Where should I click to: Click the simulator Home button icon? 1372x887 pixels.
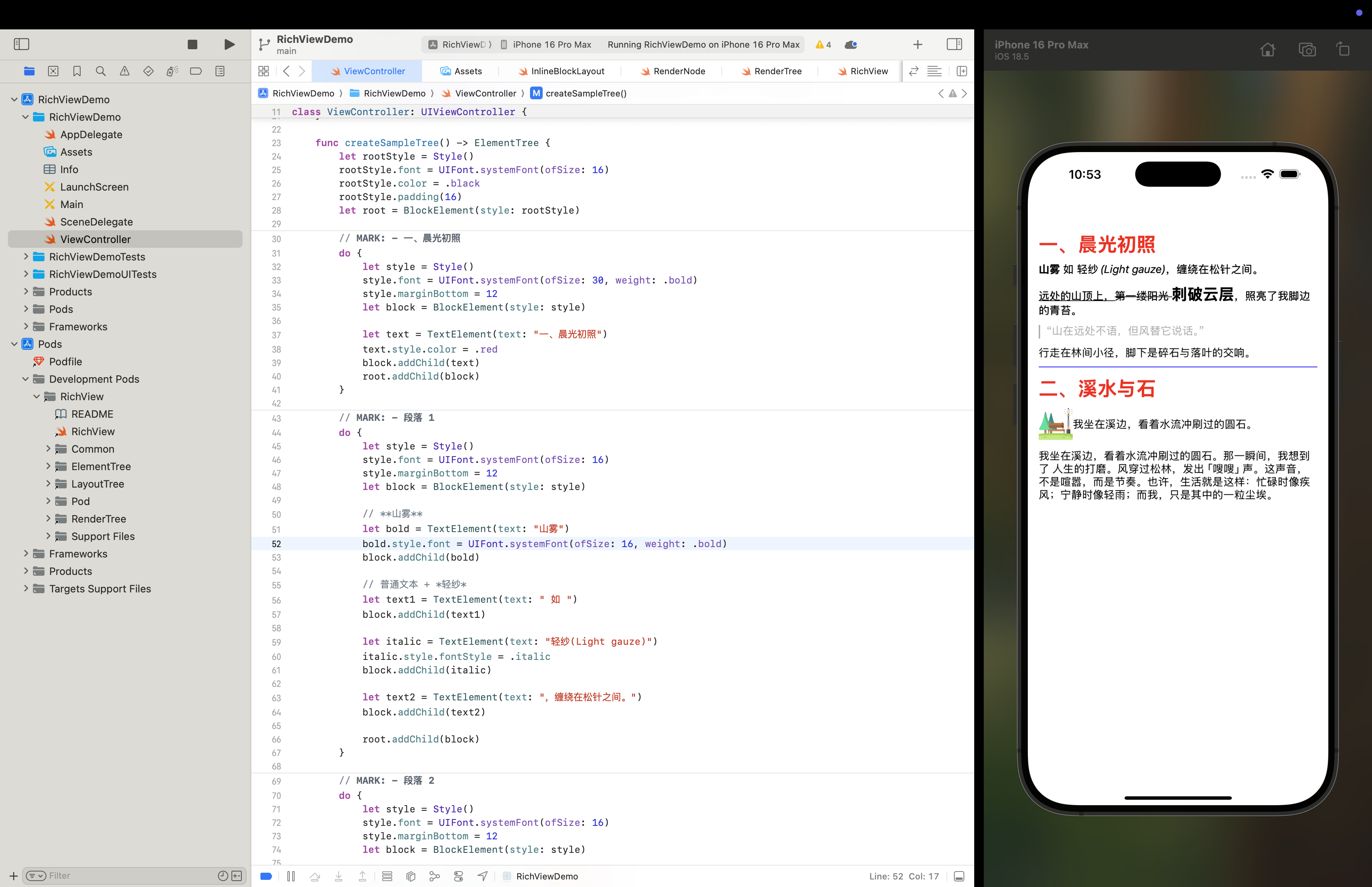[x=1267, y=50]
